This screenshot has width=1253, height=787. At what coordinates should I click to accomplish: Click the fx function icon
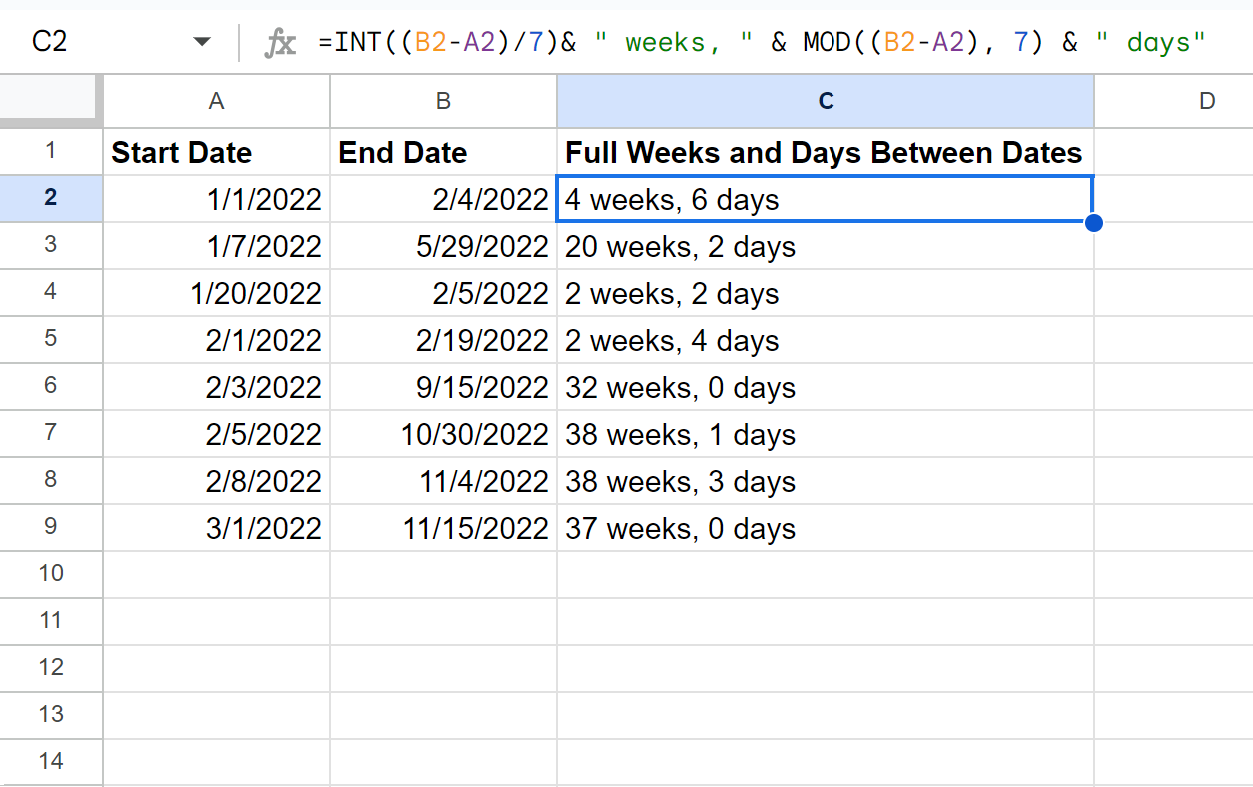click(279, 43)
